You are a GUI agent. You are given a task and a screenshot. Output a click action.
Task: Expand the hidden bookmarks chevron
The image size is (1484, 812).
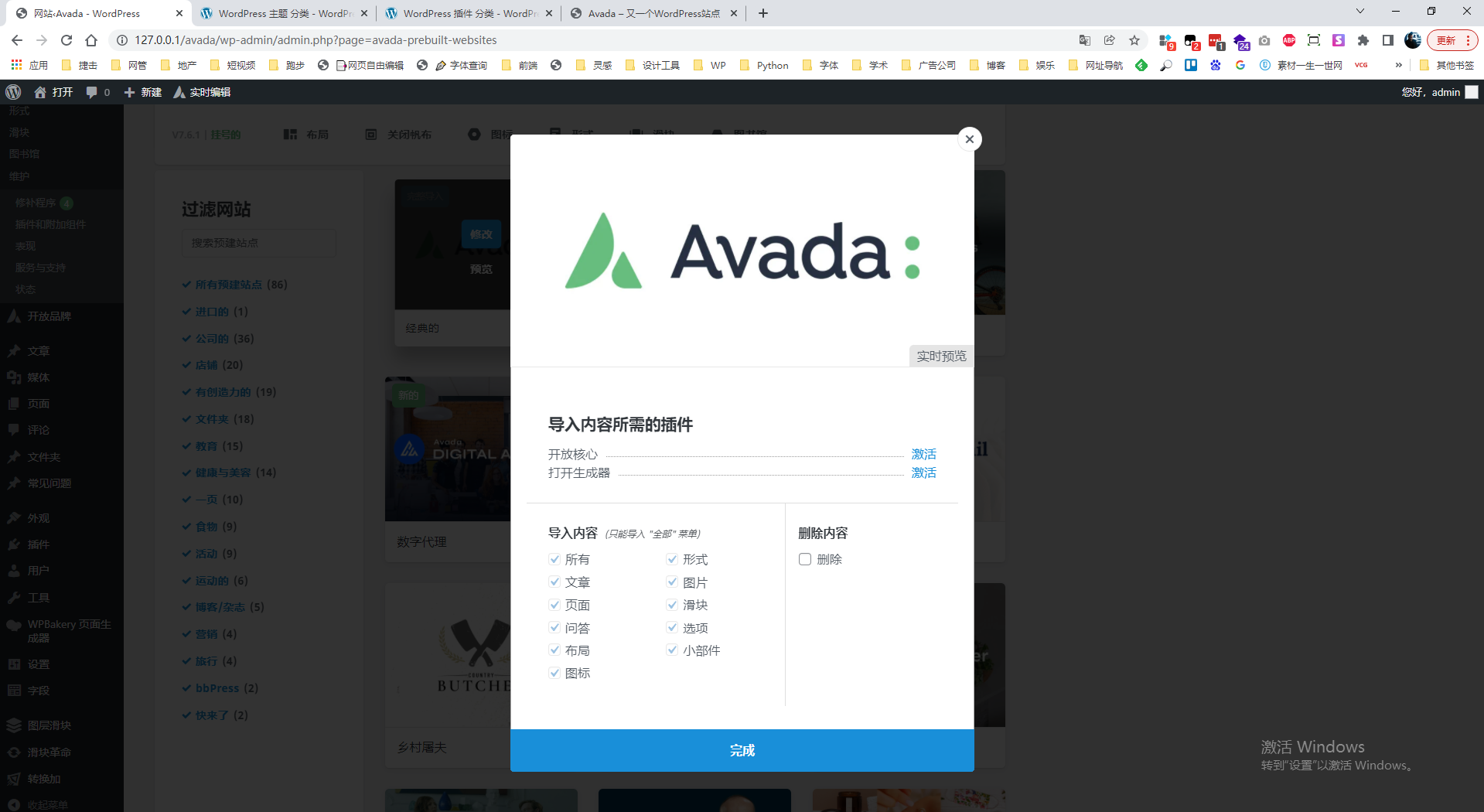click(x=1398, y=65)
